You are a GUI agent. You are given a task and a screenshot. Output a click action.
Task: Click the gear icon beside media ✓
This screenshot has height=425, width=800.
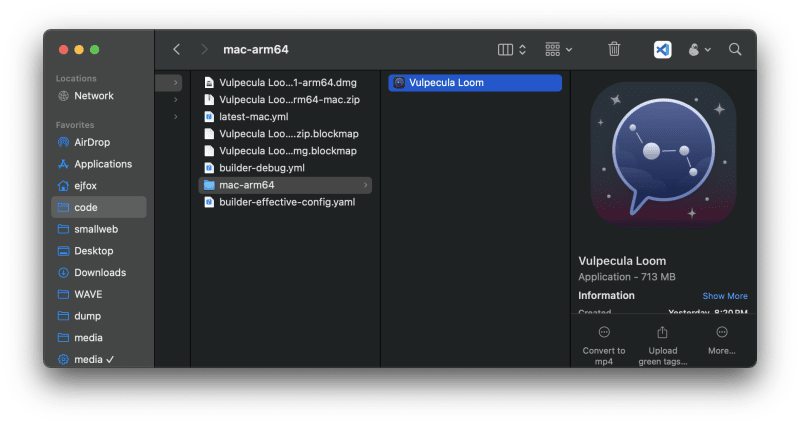tap(63, 359)
